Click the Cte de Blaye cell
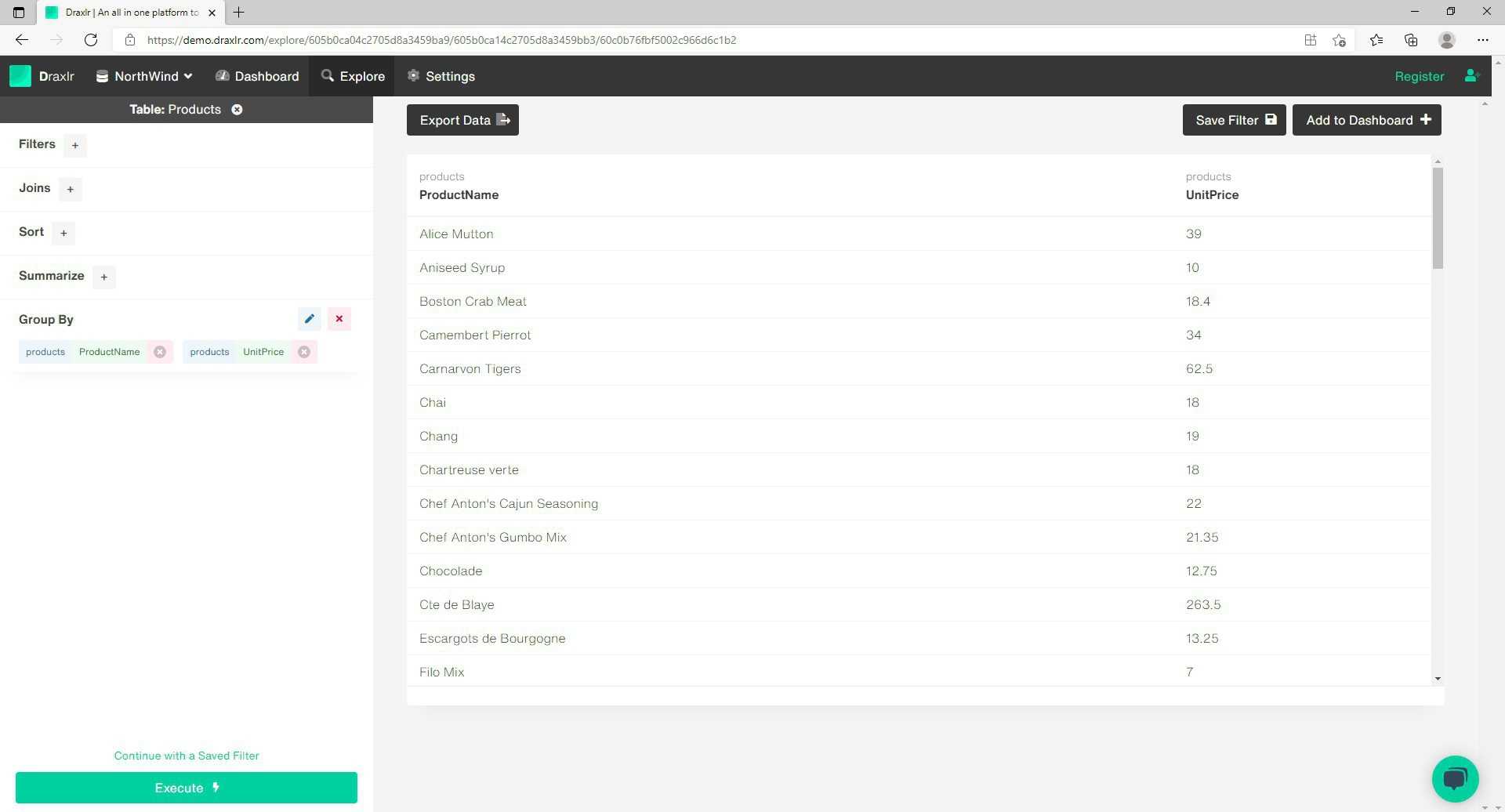Image resolution: width=1505 pixels, height=812 pixels. click(x=456, y=604)
